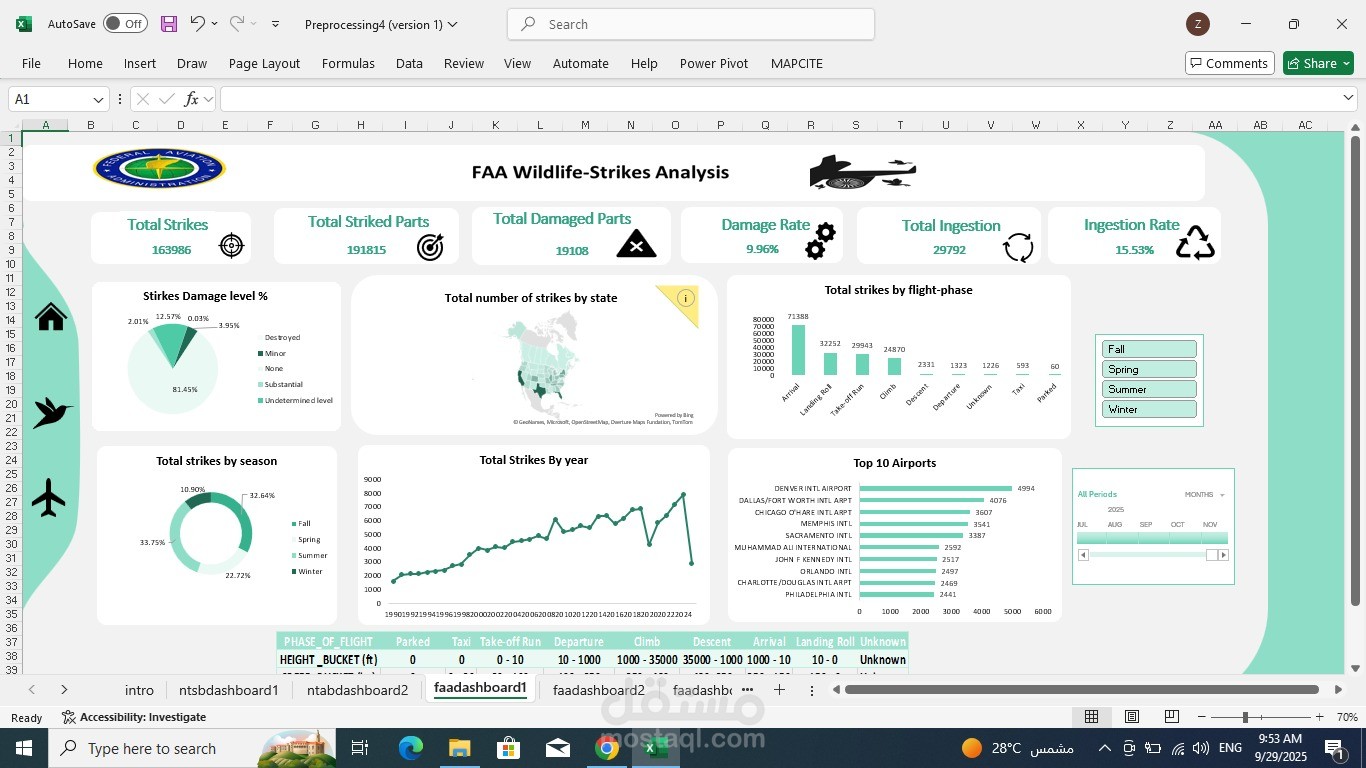This screenshot has width=1366, height=768.
Task: Open Google Chrome from the taskbar
Action: (x=607, y=748)
